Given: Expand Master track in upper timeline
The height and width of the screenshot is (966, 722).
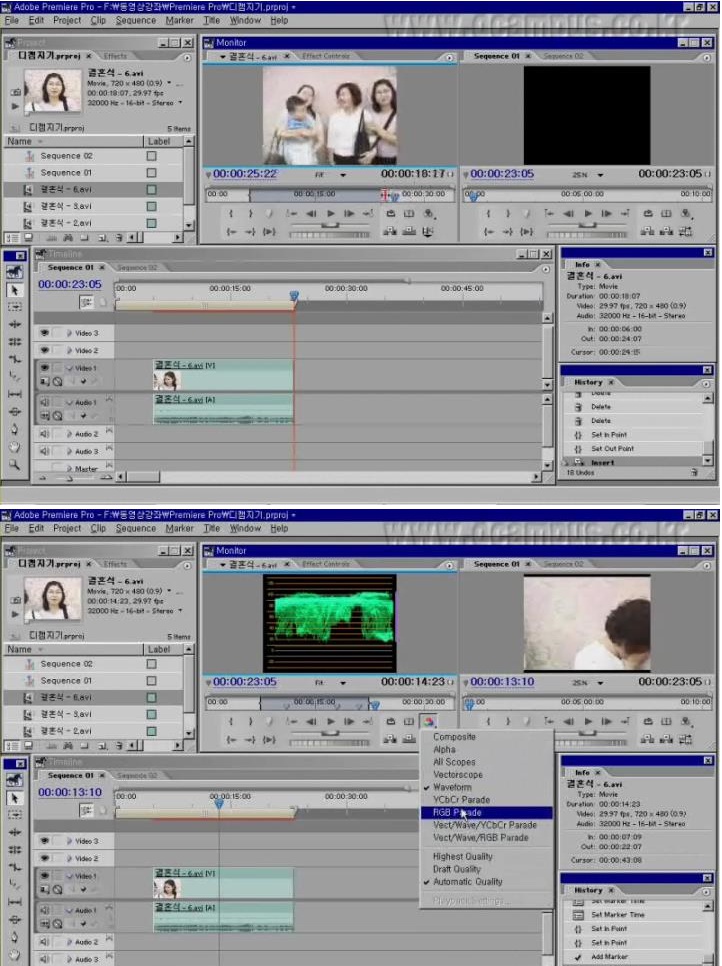Looking at the screenshot, I should click(70, 469).
